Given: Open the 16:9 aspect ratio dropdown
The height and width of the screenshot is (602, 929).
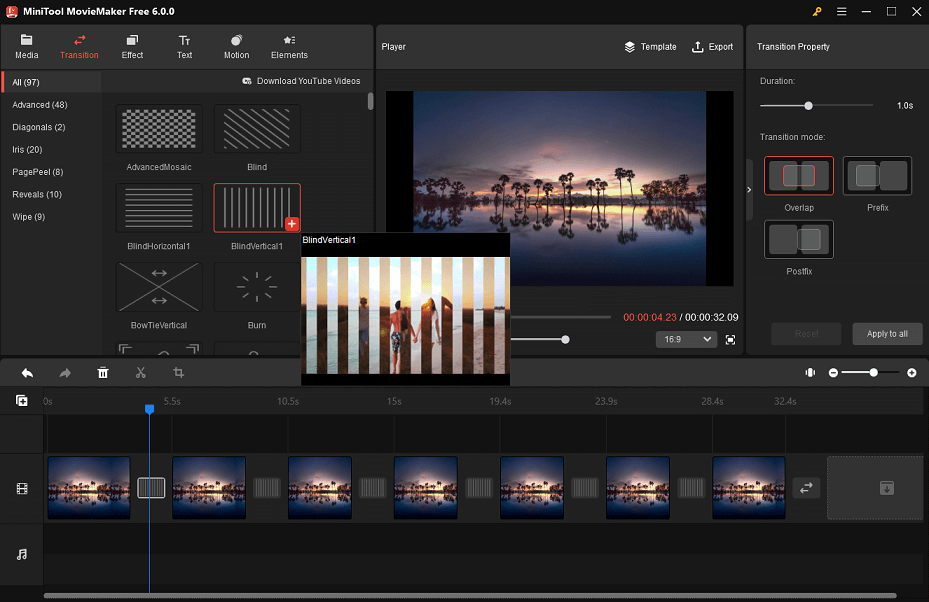Looking at the screenshot, I should tap(686, 339).
